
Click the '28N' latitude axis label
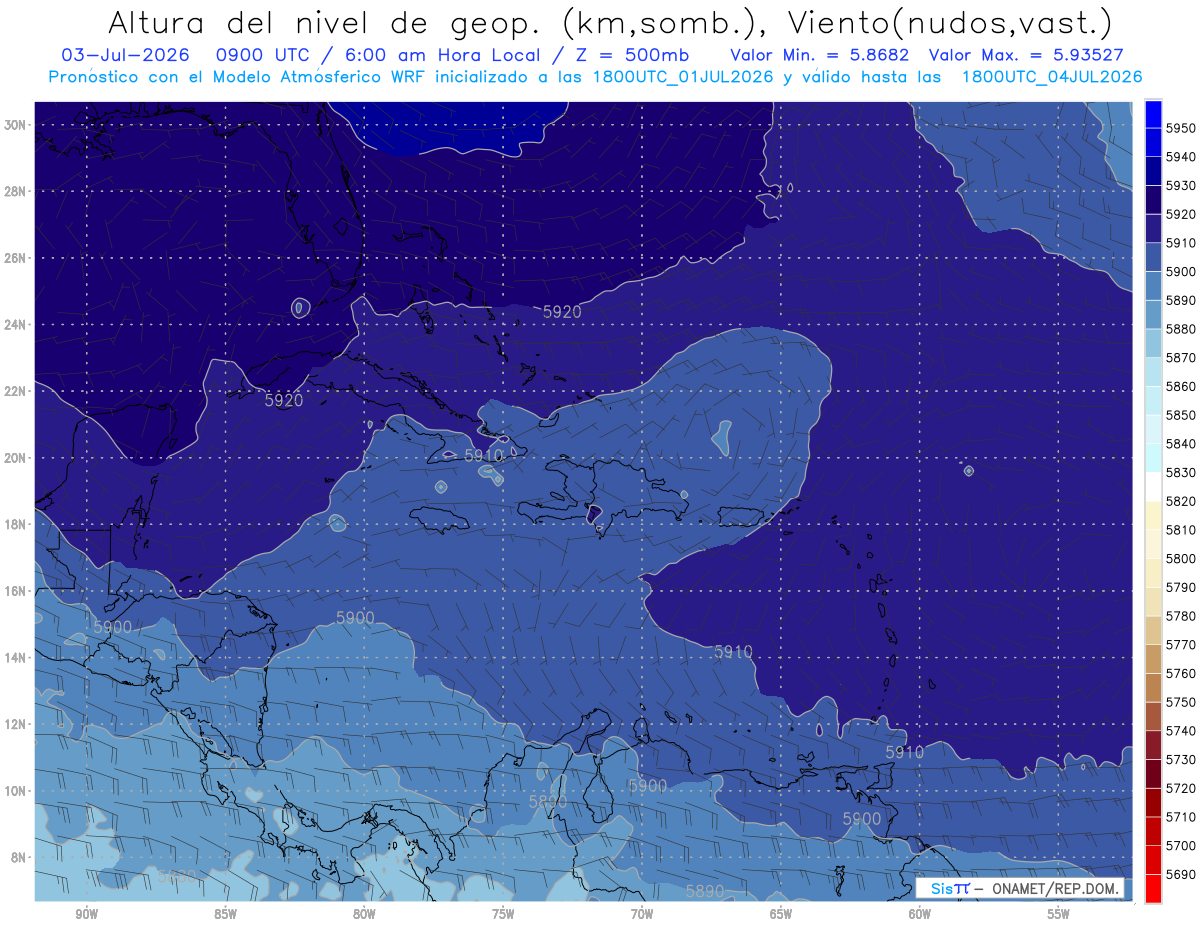[15, 191]
